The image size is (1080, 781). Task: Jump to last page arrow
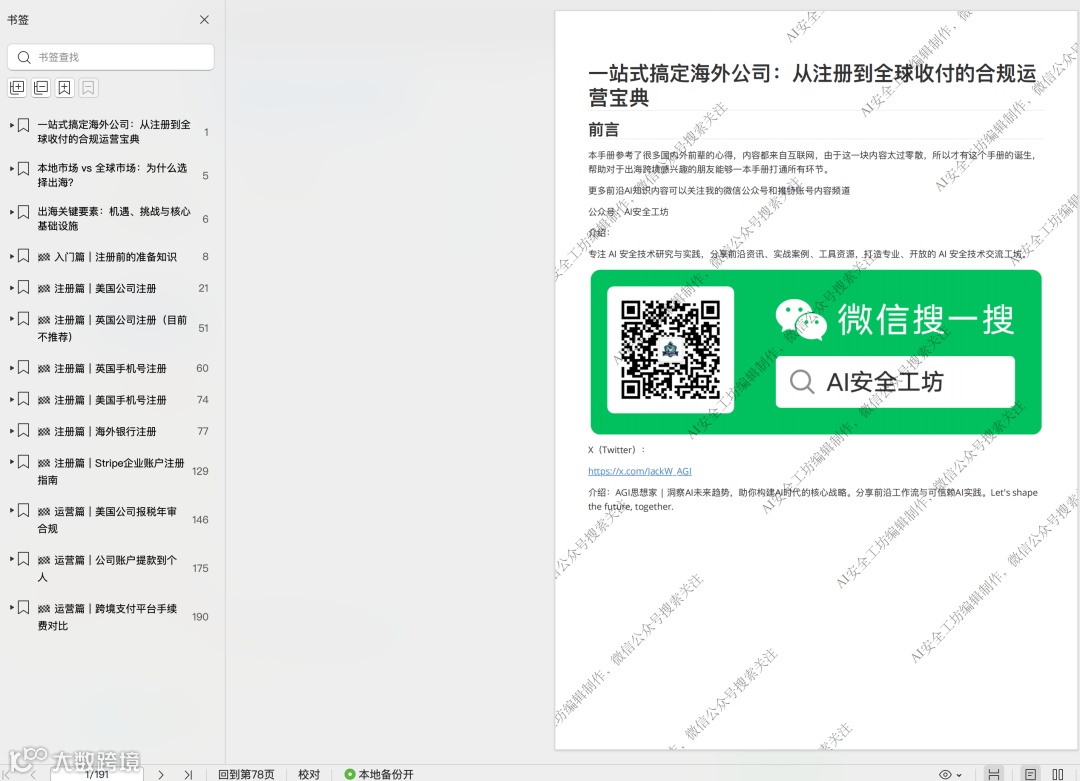[x=188, y=774]
